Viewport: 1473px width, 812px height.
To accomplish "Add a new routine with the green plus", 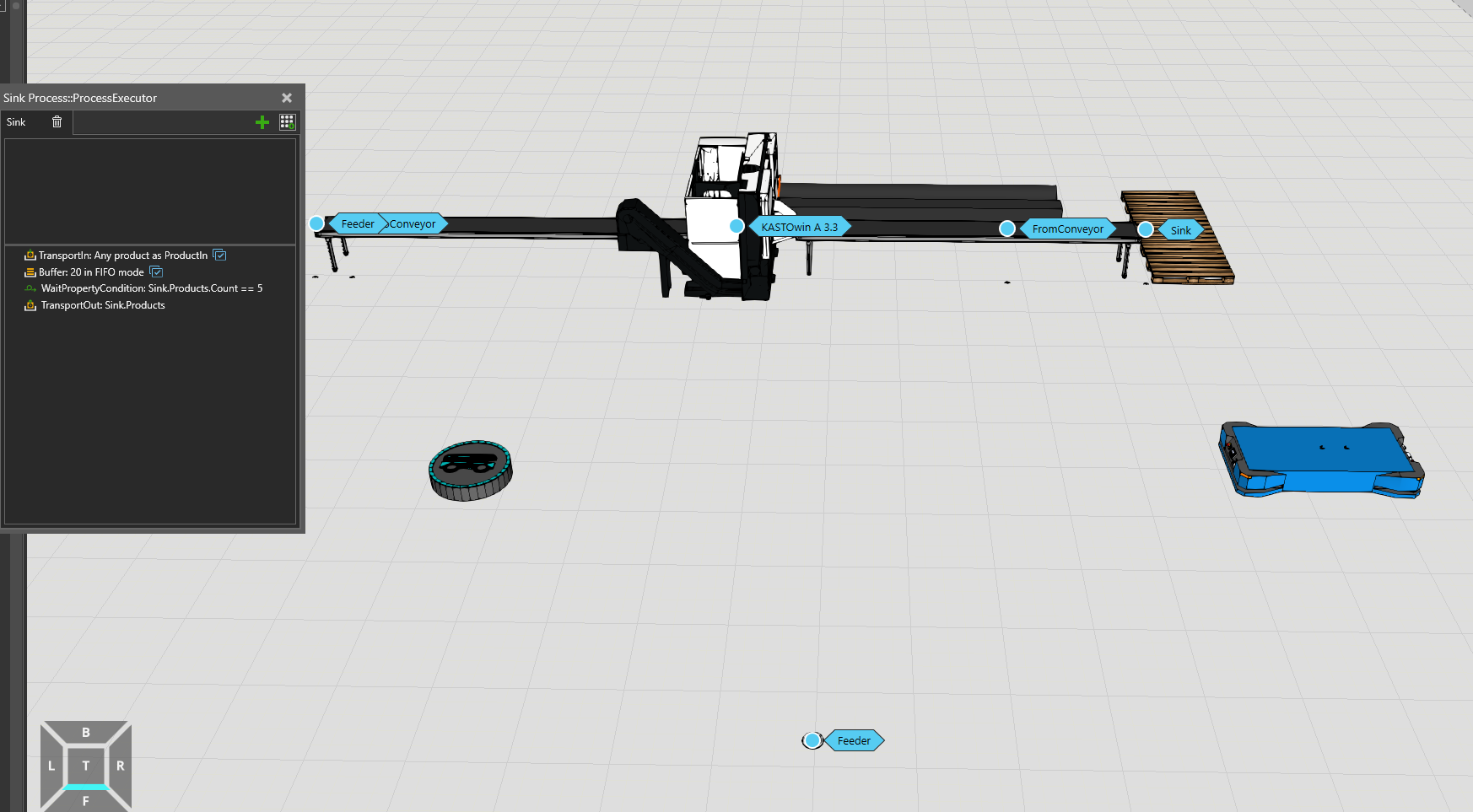I will click(x=262, y=123).
